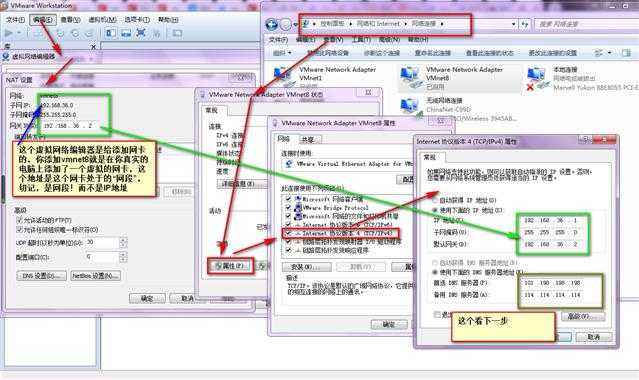
Task: Click 安装(N)... button in VMnet8 properties
Action: pyautogui.click(x=306, y=267)
